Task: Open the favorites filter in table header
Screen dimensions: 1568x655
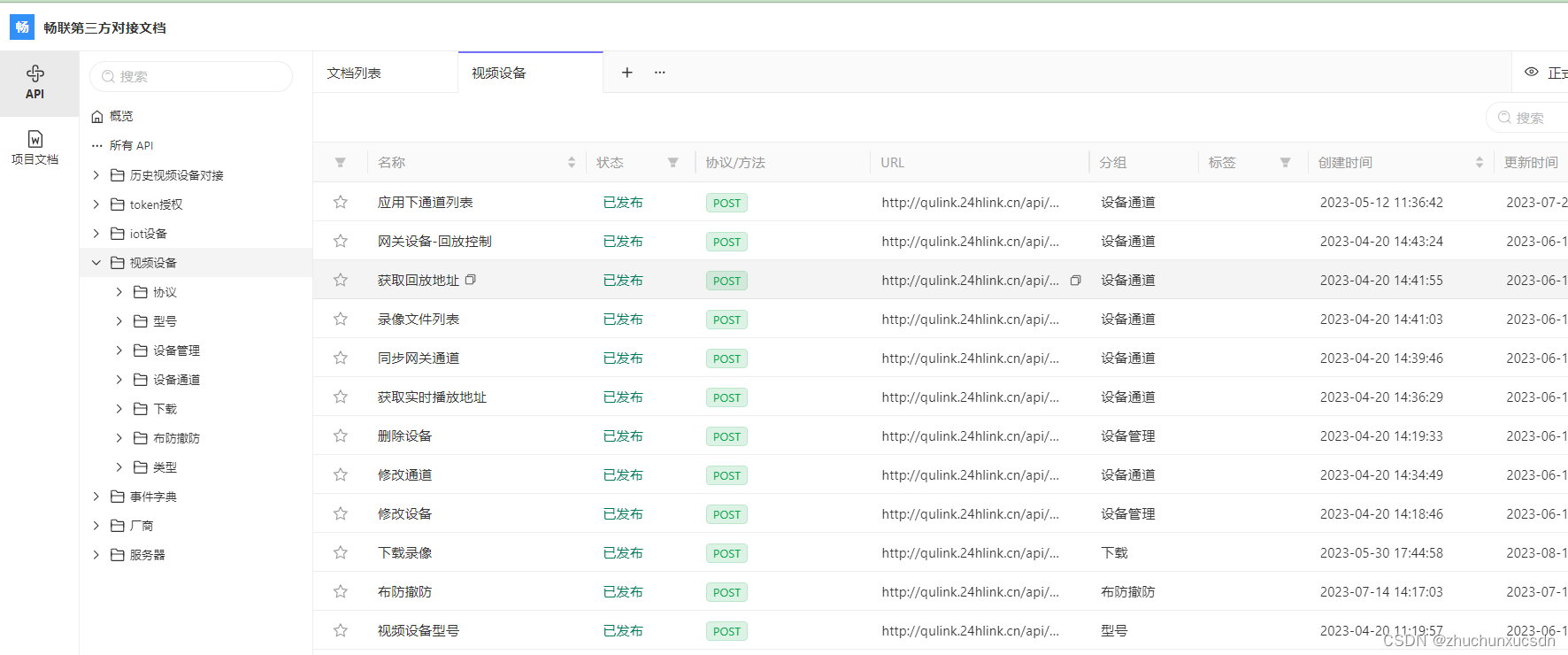Action: point(340,163)
